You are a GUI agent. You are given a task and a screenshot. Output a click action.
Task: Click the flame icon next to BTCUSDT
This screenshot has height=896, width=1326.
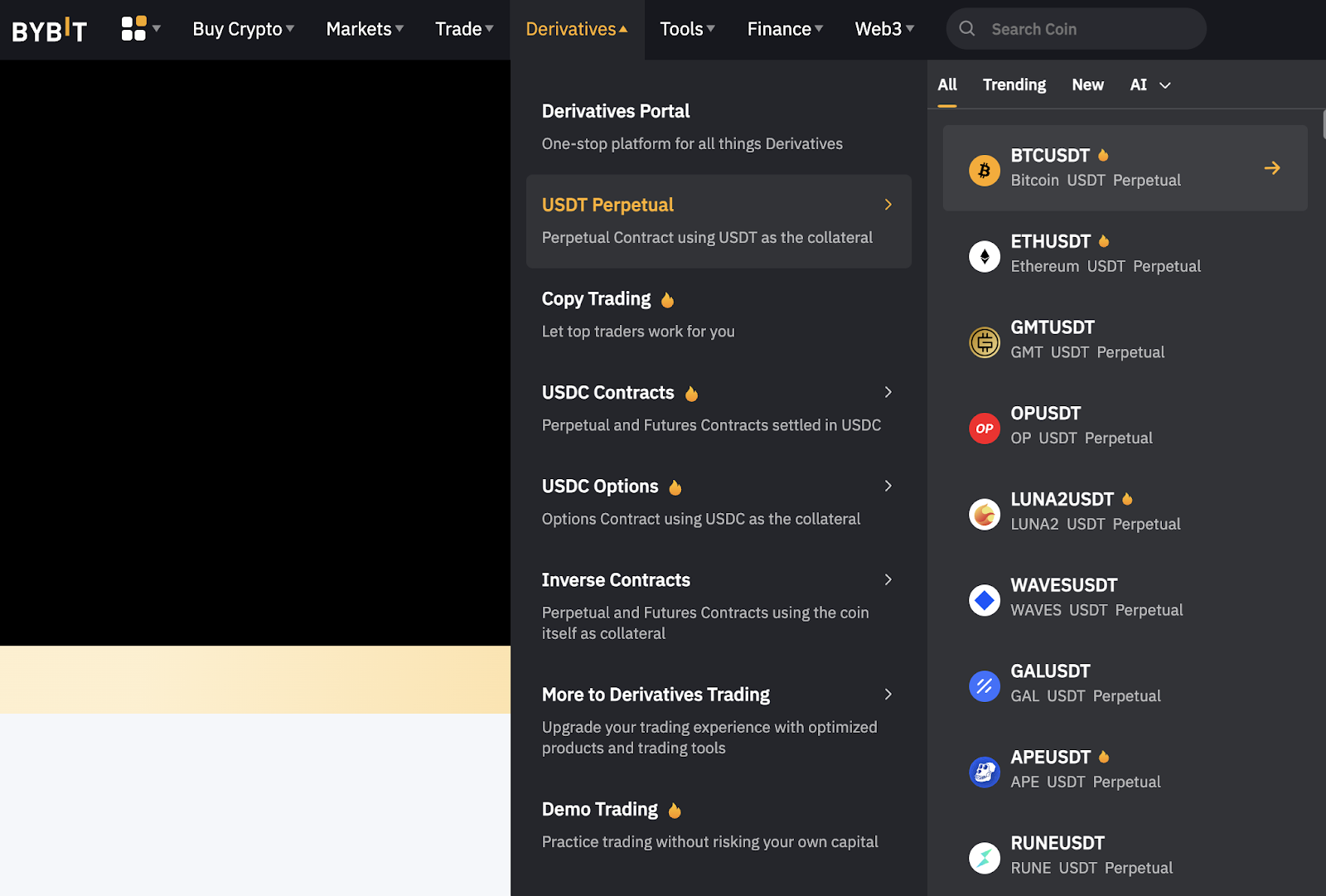pos(1103,155)
